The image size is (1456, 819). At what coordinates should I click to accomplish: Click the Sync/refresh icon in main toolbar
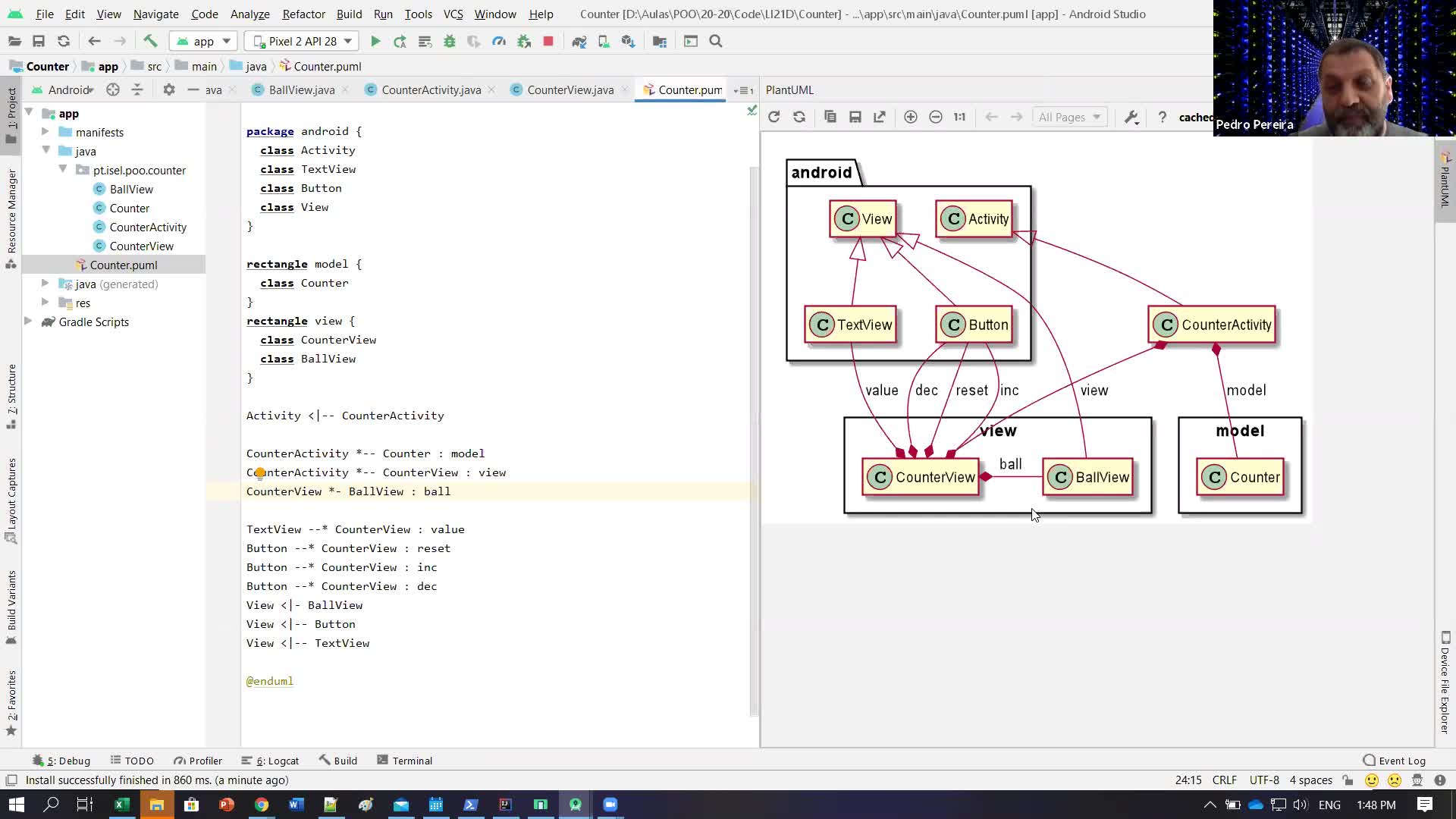pyautogui.click(x=64, y=41)
